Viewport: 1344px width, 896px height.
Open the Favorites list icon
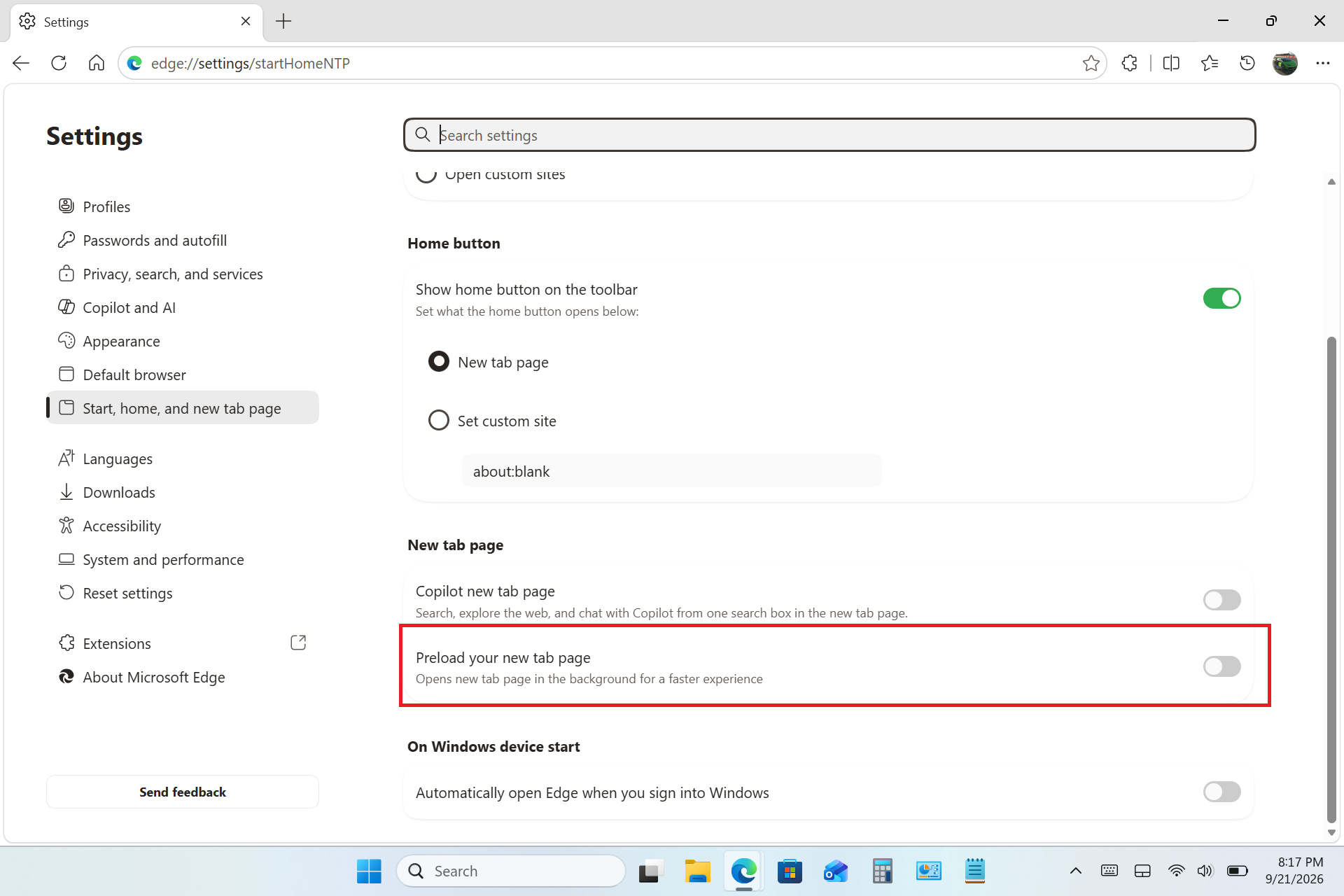click(x=1209, y=63)
